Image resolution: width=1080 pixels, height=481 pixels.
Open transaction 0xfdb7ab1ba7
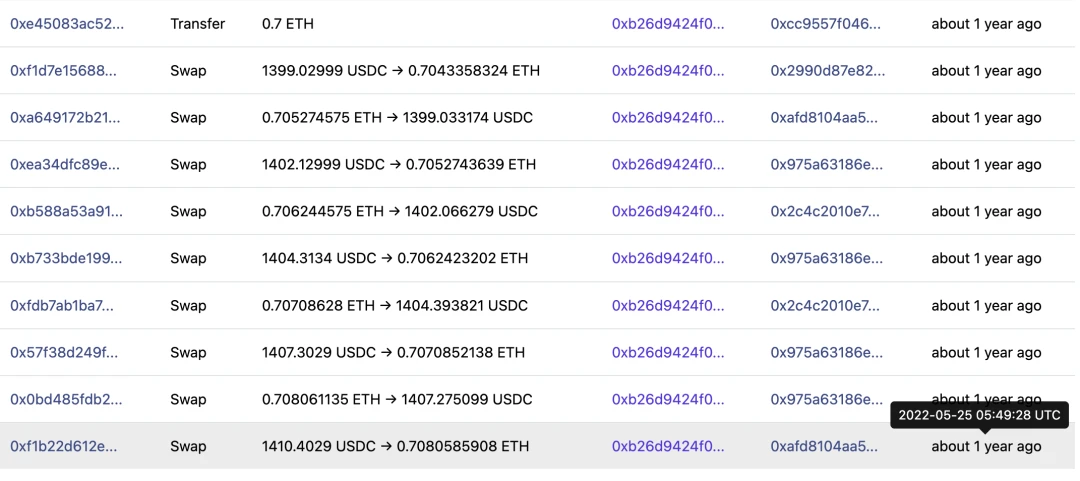click(x=62, y=306)
